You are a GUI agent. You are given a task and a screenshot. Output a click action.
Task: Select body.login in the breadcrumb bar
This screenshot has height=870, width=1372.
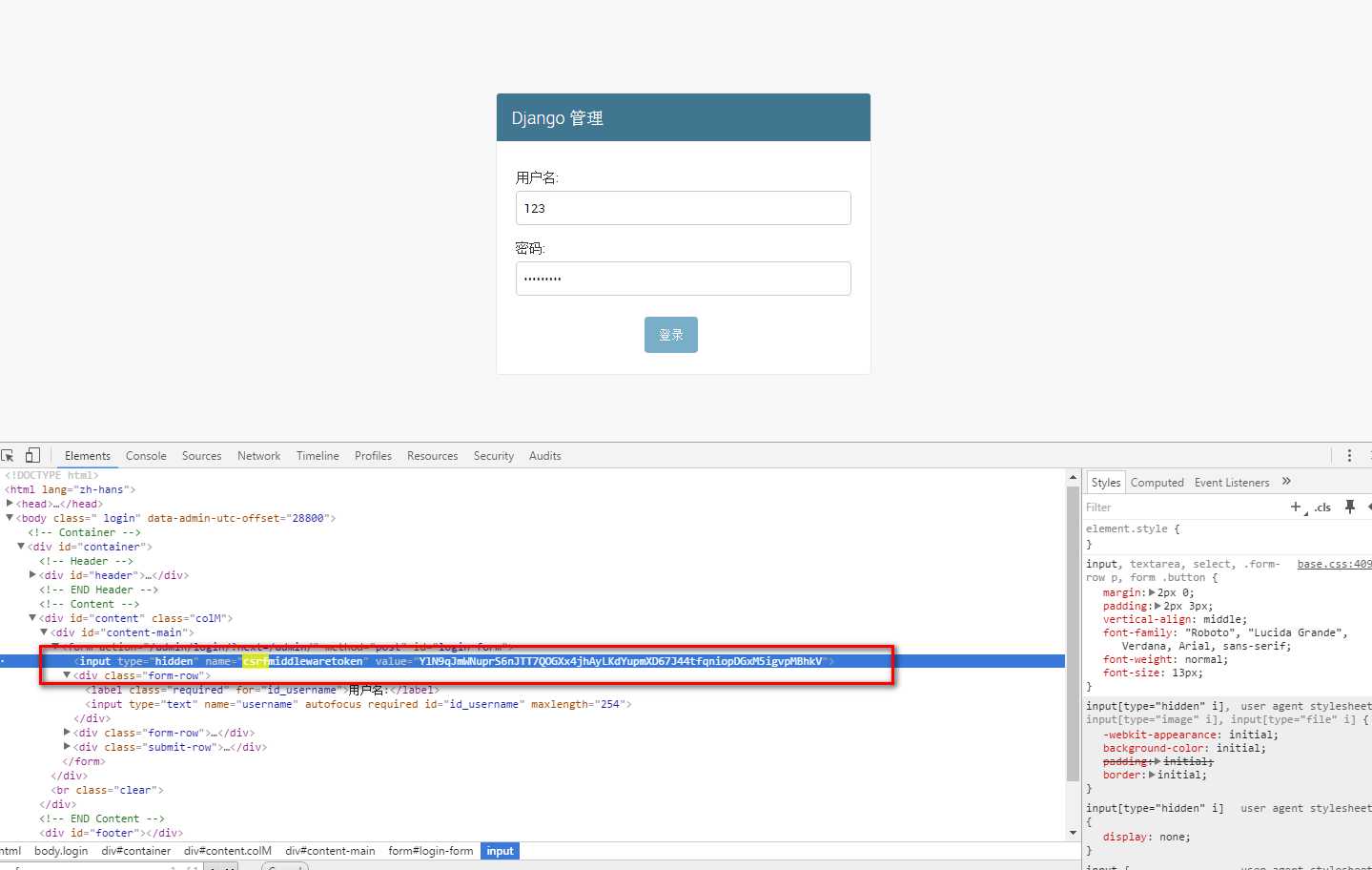point(61,851)
